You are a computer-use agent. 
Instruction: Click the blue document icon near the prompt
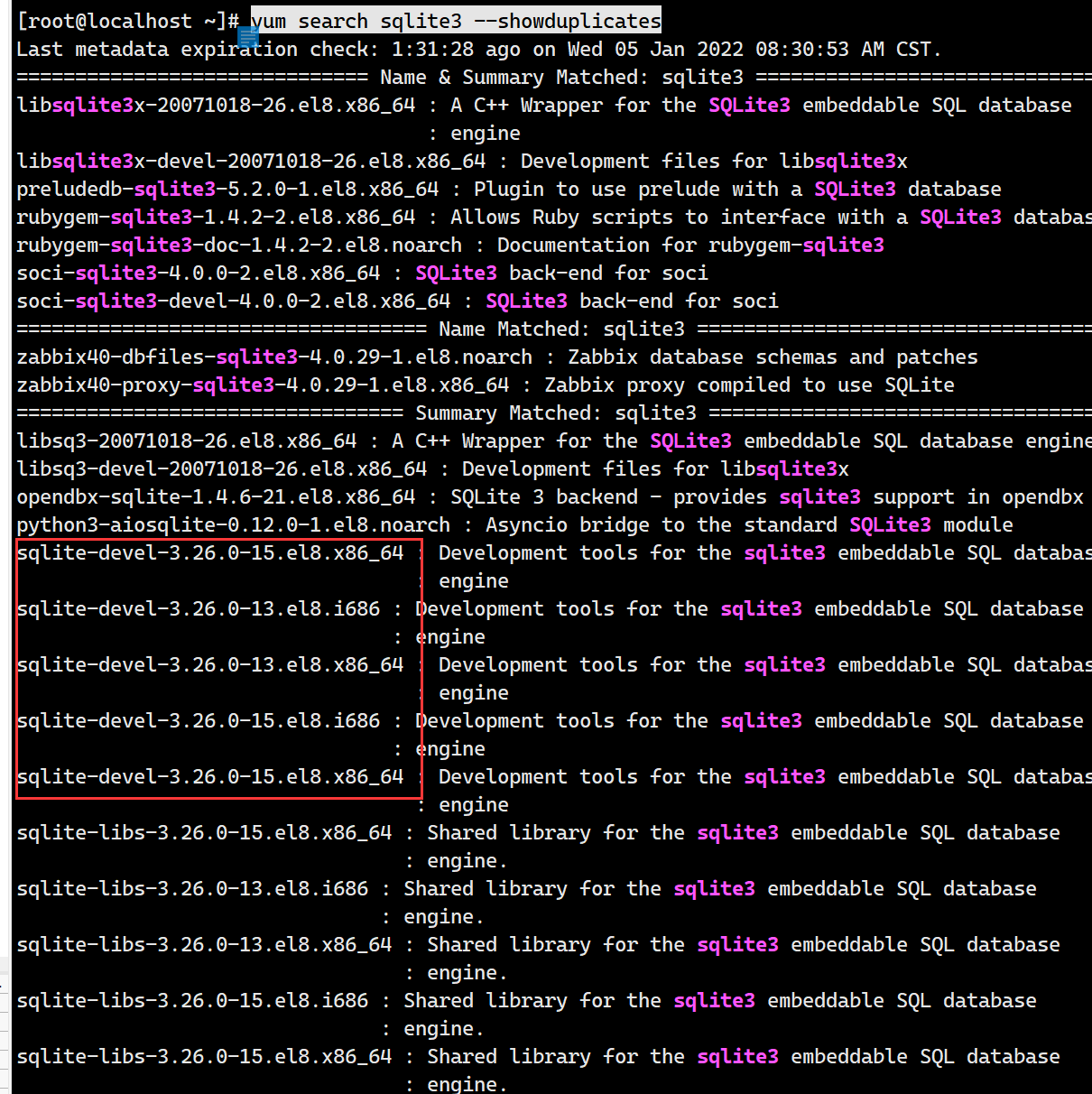click(x=248, y=37)
